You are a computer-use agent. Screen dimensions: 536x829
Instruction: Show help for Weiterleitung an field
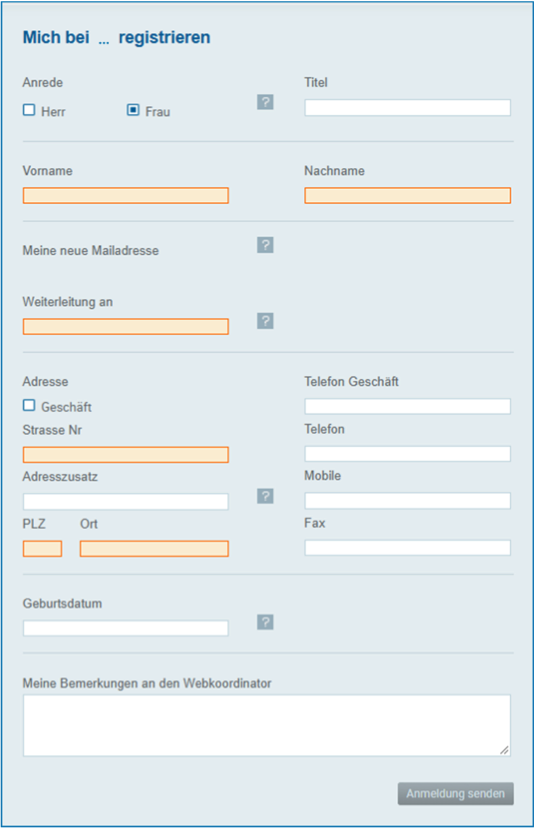click(265, 321)
